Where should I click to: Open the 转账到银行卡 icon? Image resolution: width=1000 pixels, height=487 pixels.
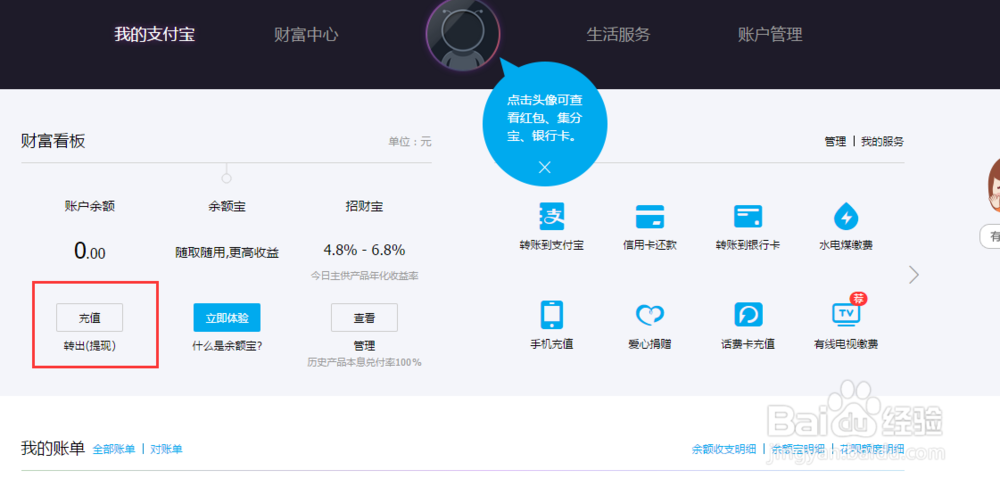tap(748, 217)
